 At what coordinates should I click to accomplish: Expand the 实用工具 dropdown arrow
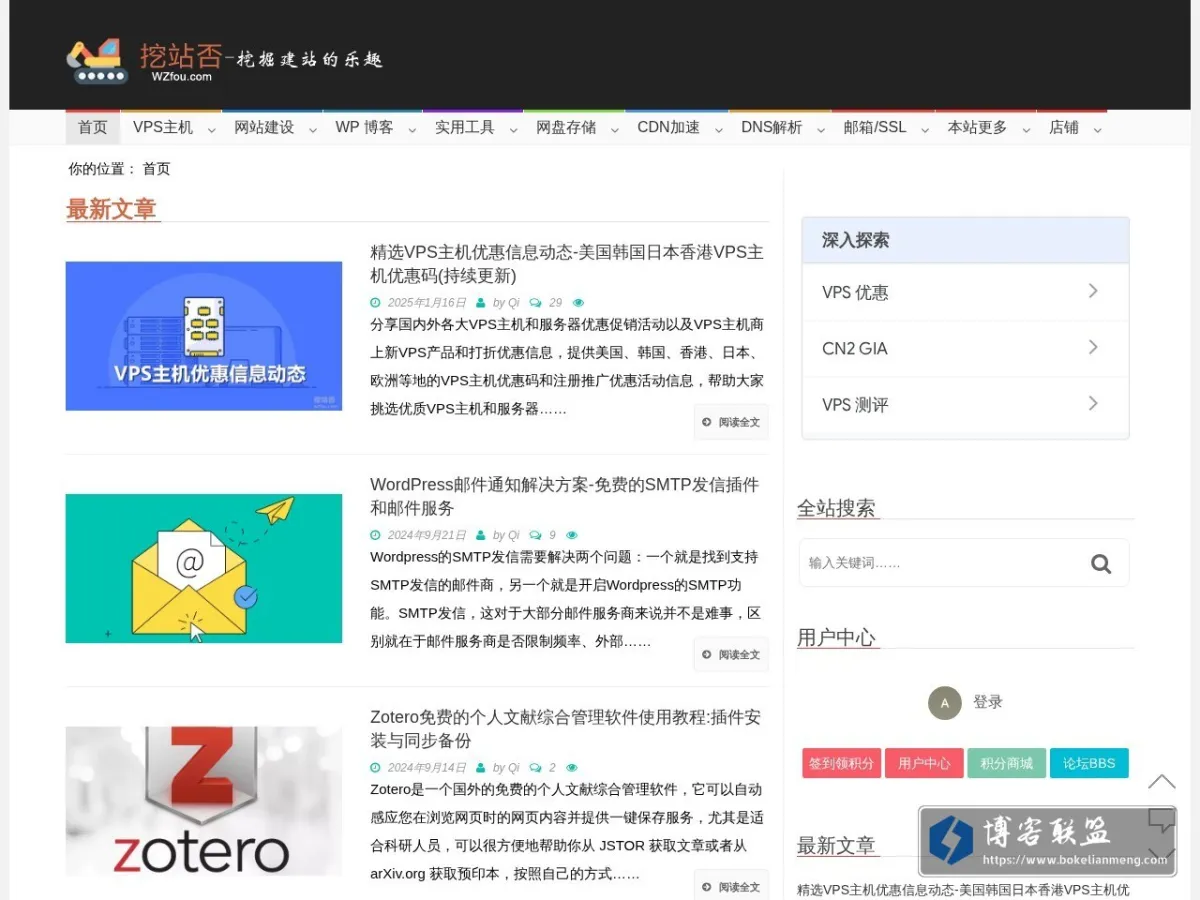pos(513,130)
